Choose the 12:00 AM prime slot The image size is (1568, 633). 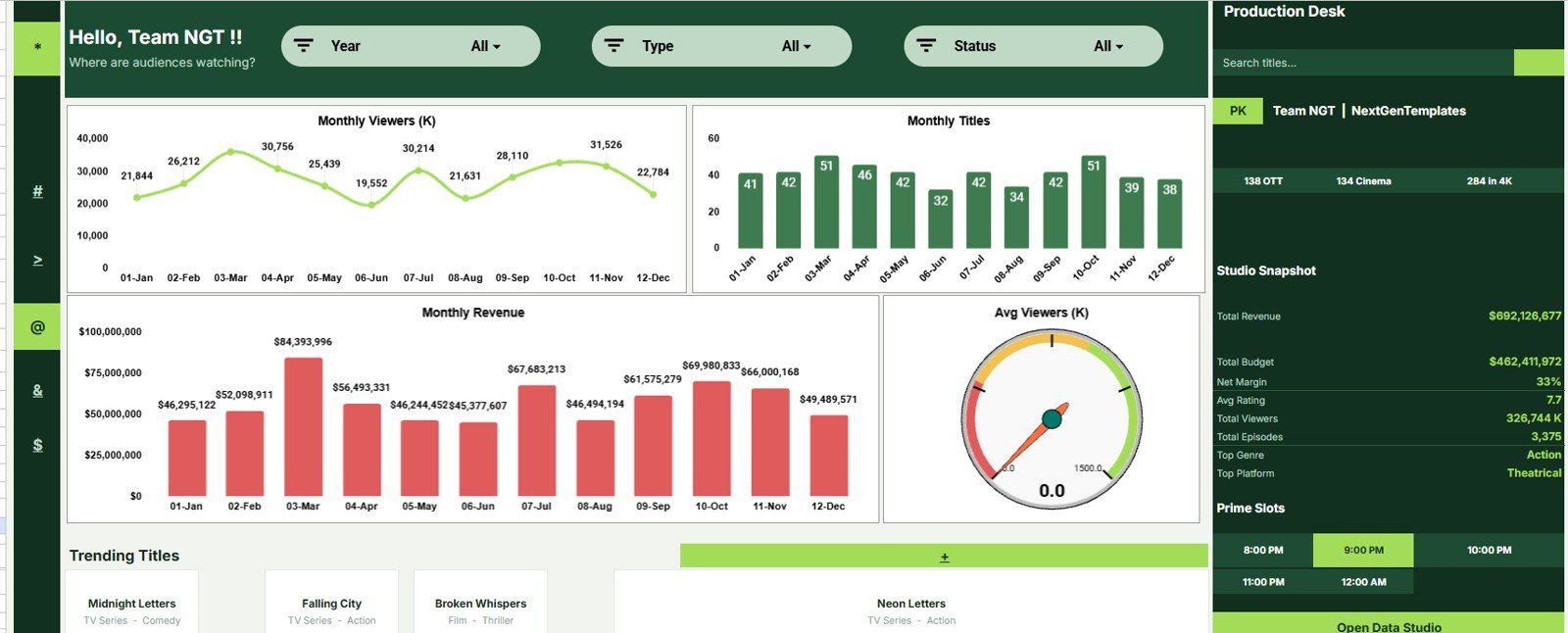click(x=1363, y=582)
